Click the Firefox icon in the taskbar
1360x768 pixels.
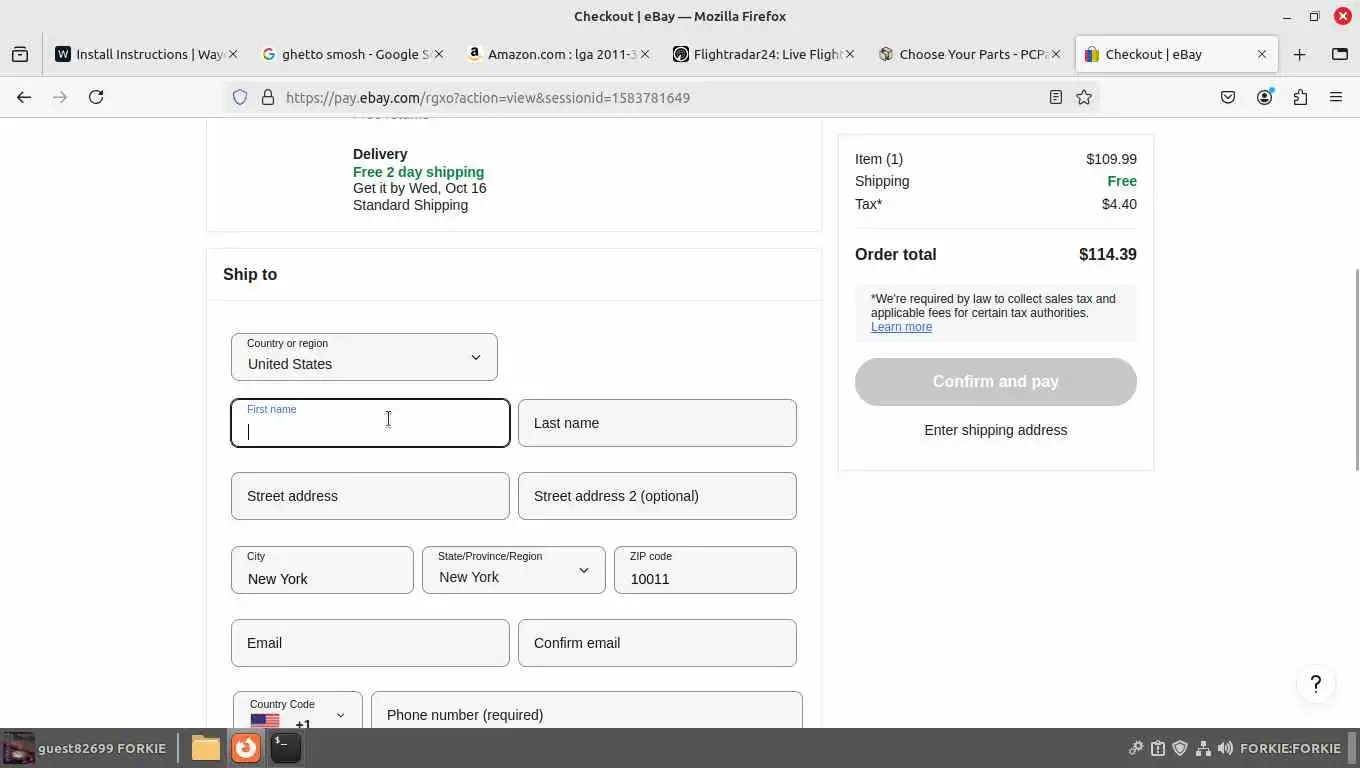click(x=246, y=748)
